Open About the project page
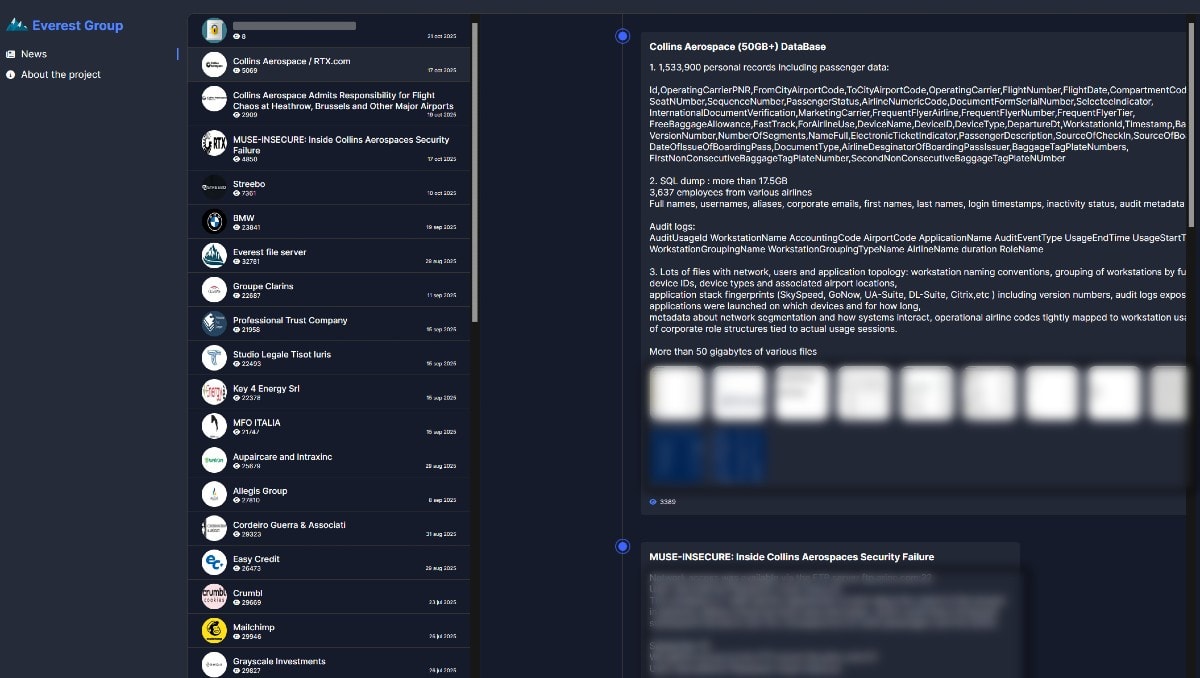 coord(61,75)
